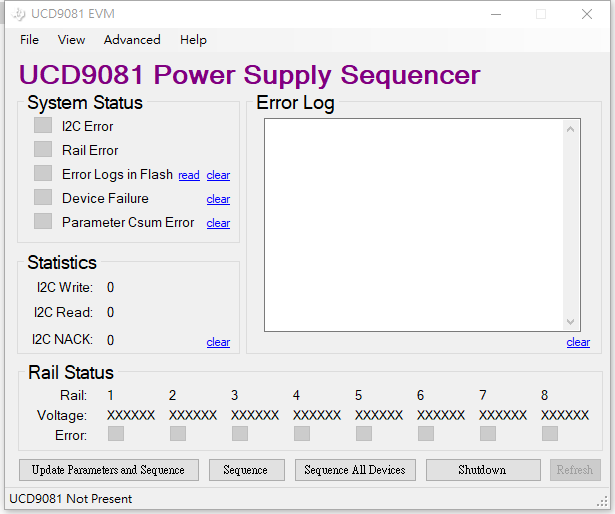The image size is (615, 514).
Task: Clear the Device Failure flag
Action: (x=218, y=199)
